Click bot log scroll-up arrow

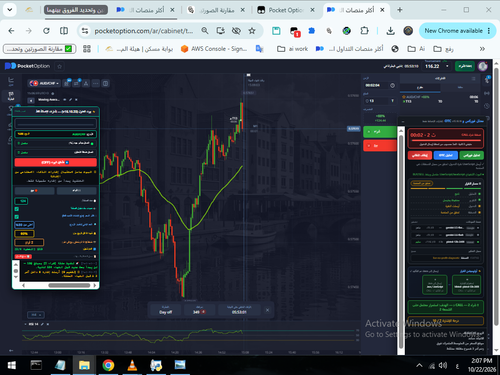click(x=16, y=265)
